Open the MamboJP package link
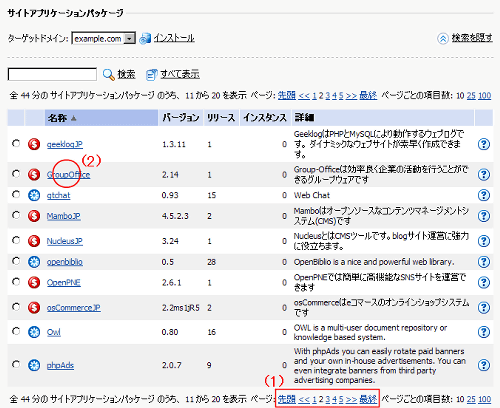The width and height of the screenshot is (500, 408). 63,216
